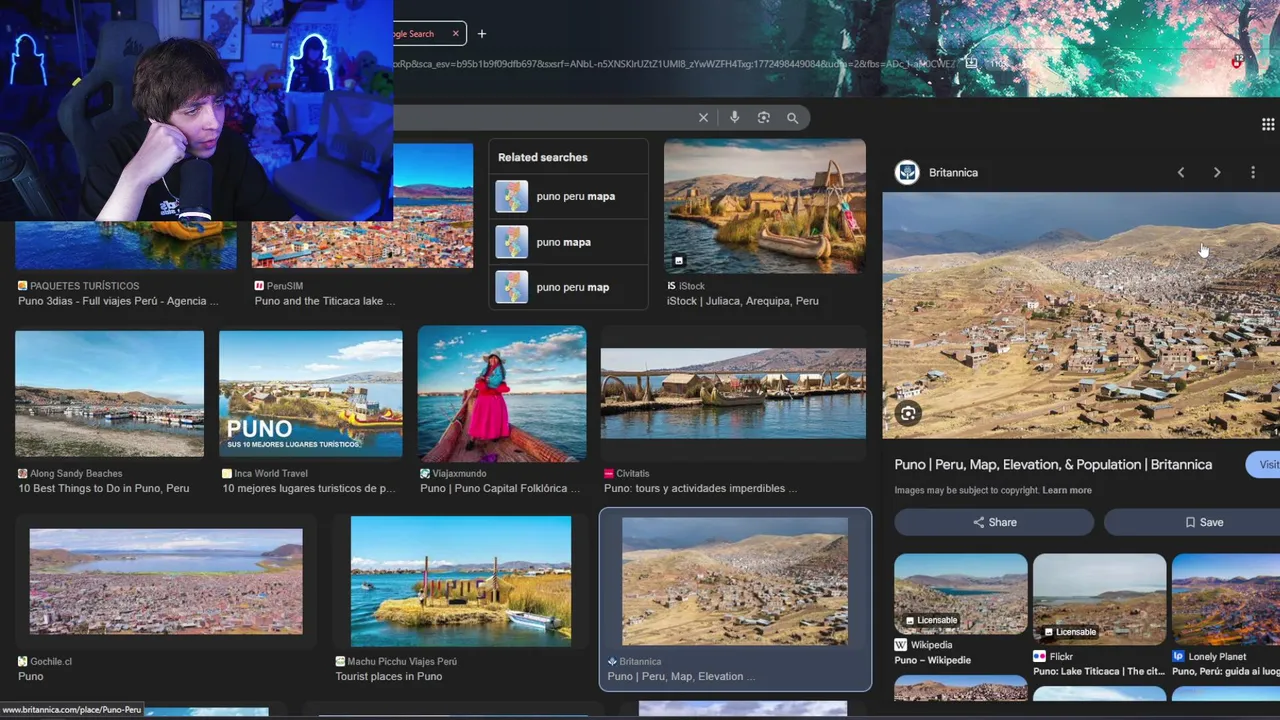Screen dimensions: 1280x720
Task: Open 'Puno | Peru, Map, Elevation, & Population' title
Action: (1053, 464)
